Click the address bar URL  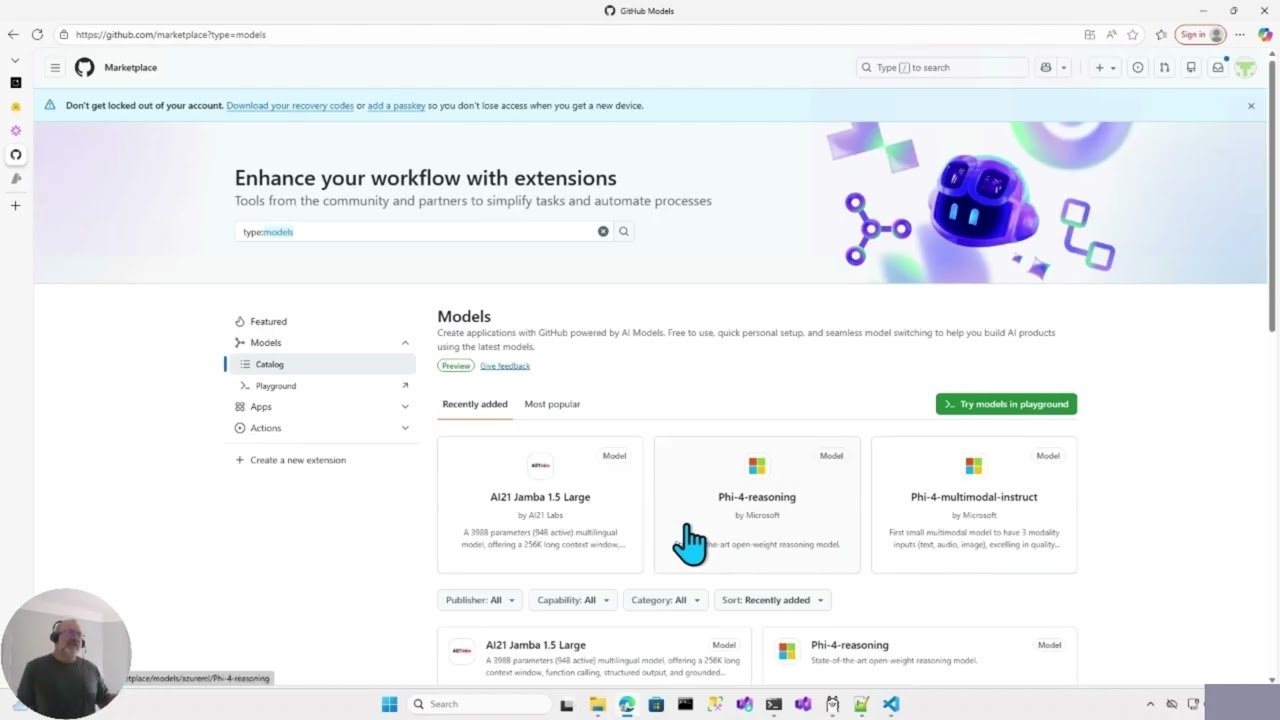171,34
